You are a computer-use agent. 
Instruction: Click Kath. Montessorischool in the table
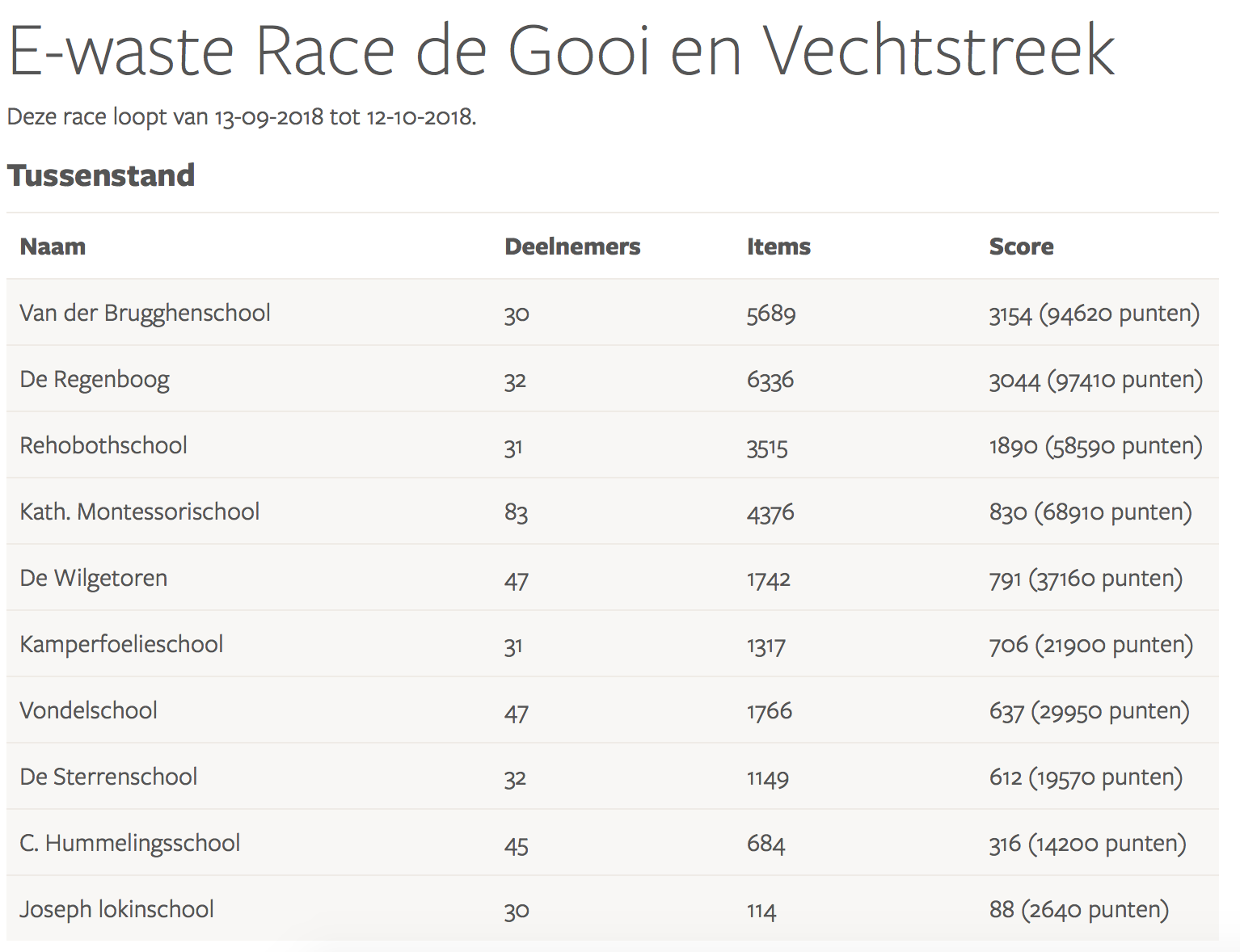click(139, 512)
